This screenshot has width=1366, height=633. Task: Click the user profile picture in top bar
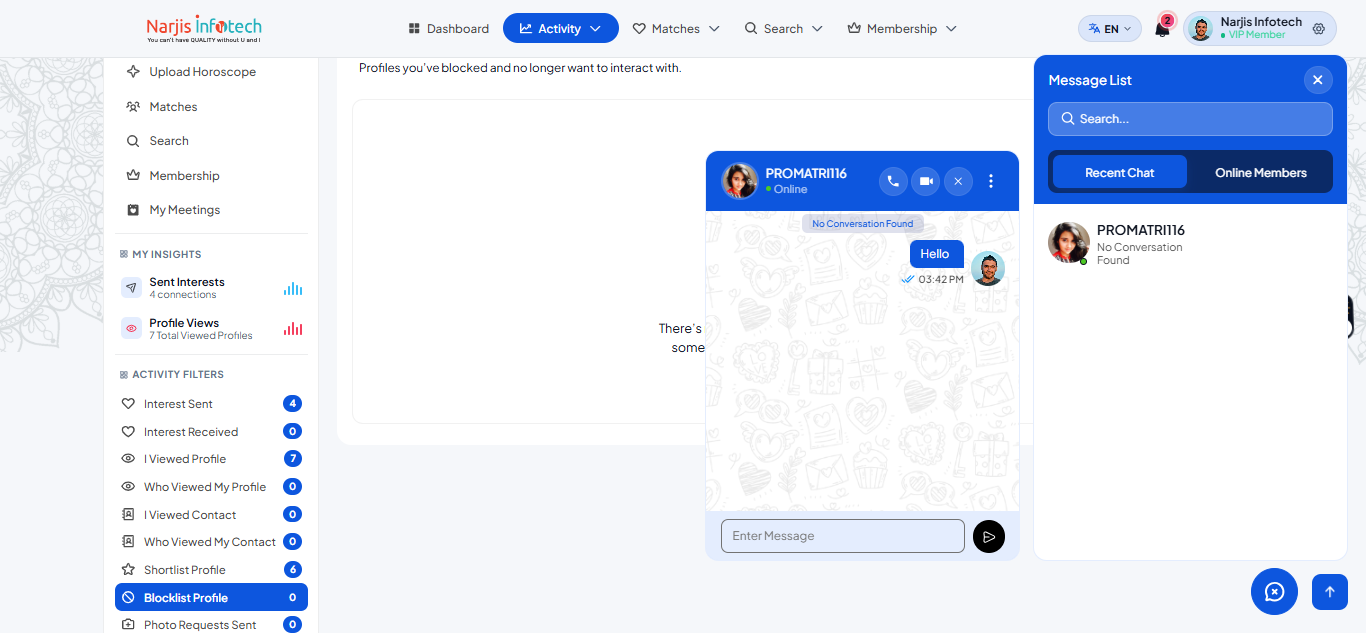pos(1201,29)
